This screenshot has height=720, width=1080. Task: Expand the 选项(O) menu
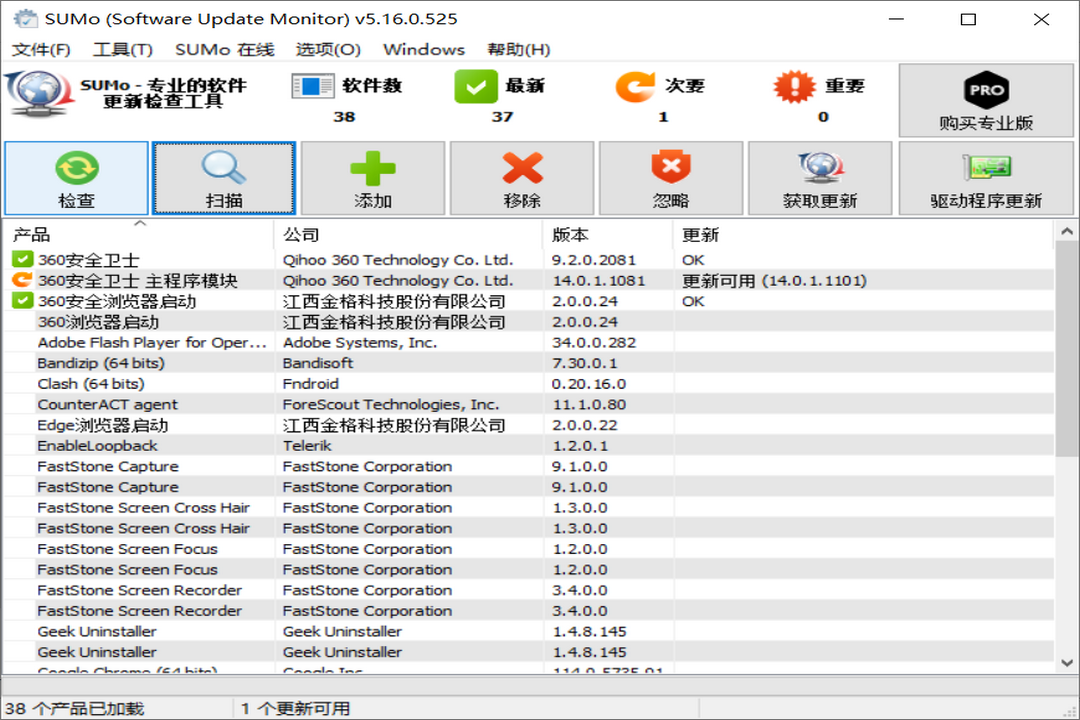point(328,50)
